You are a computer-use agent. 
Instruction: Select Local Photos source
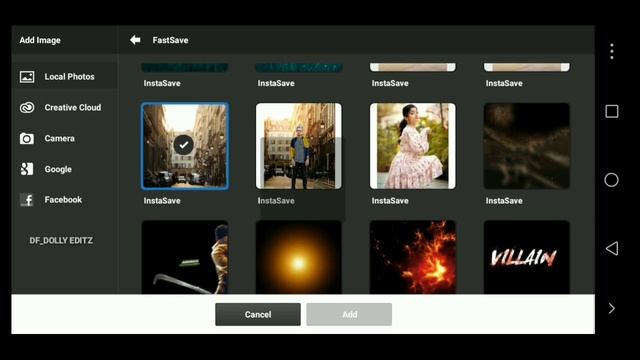point(64,77)
